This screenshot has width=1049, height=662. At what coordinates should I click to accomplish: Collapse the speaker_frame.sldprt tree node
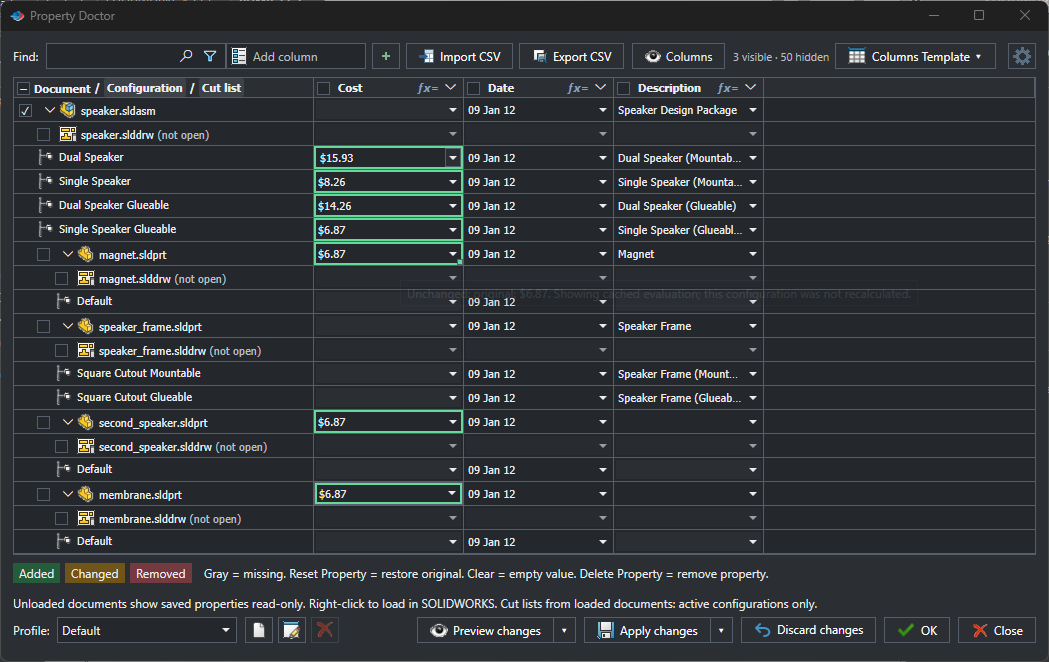click(x=68, y=326)
